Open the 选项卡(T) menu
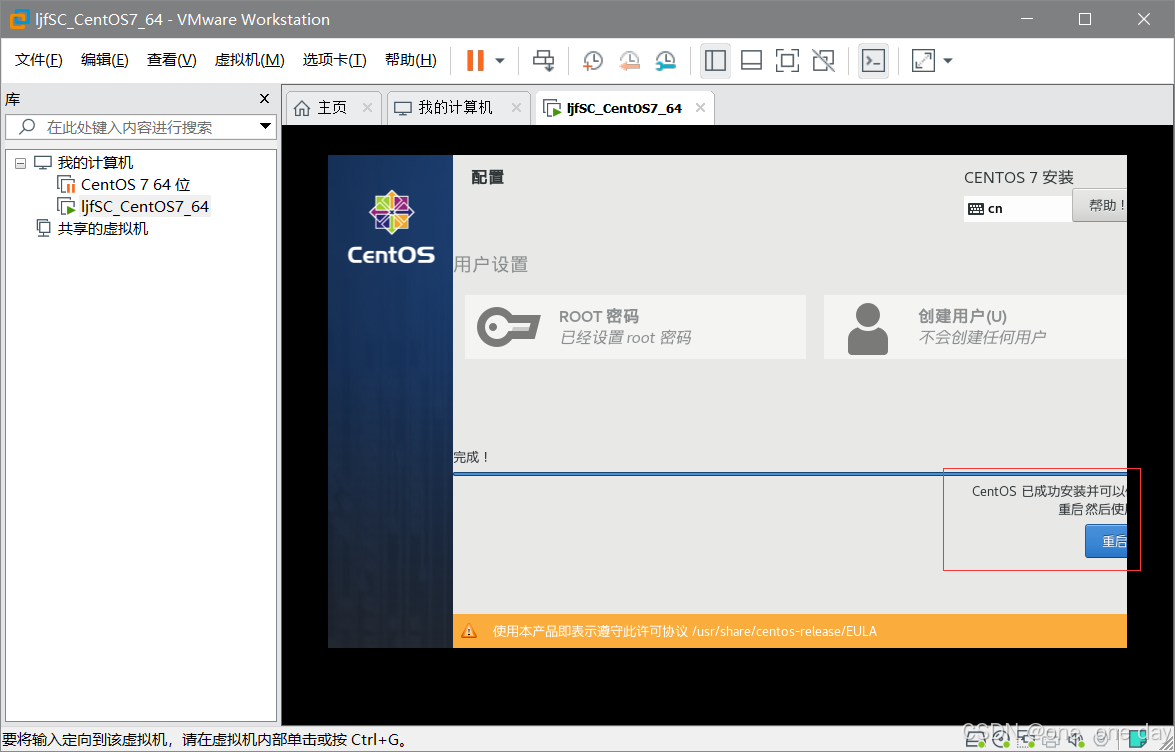This screenshot has width=1175, height=752. click(x=334, y=60)
